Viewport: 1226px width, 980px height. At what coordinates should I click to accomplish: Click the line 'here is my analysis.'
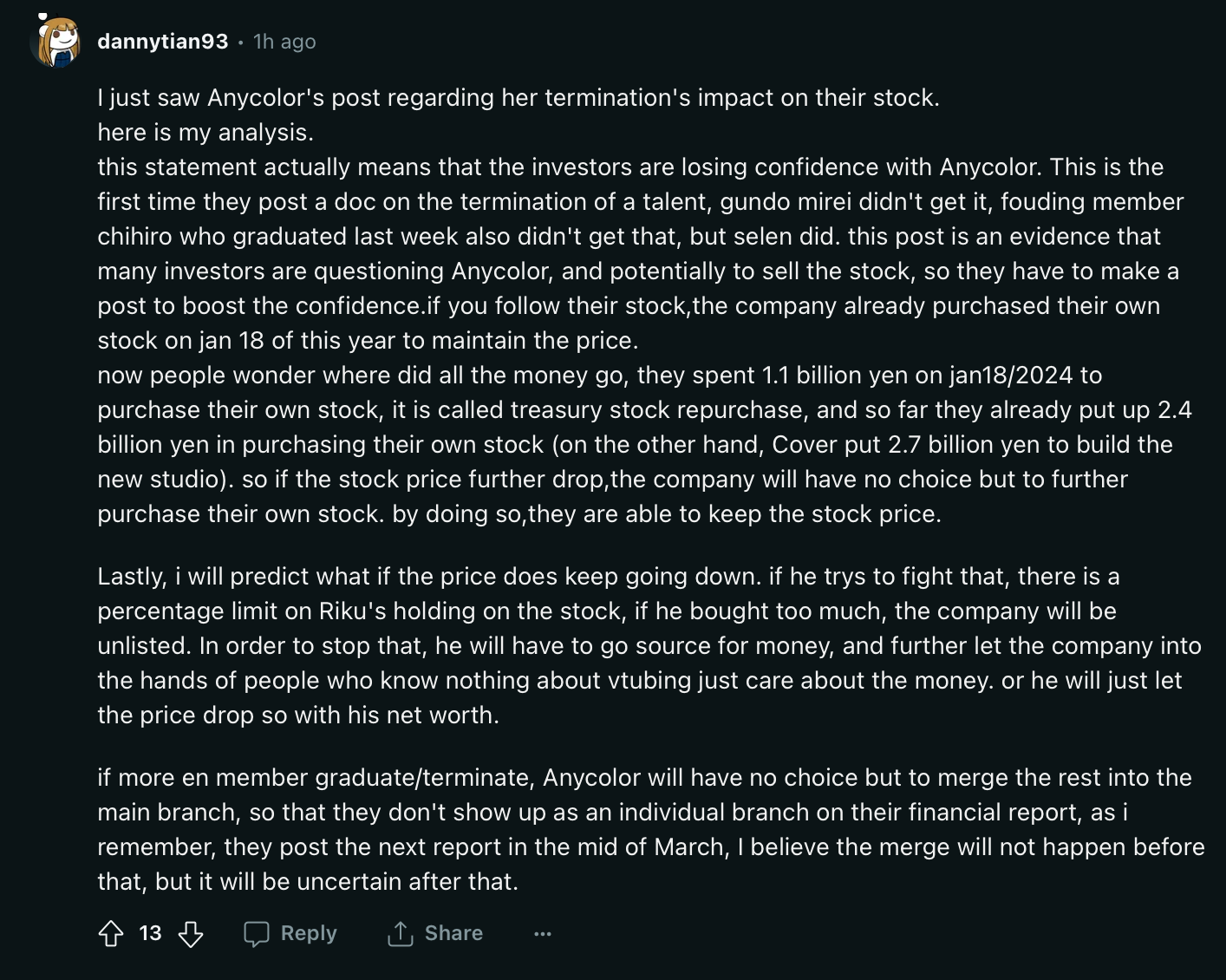click(205, 133)
